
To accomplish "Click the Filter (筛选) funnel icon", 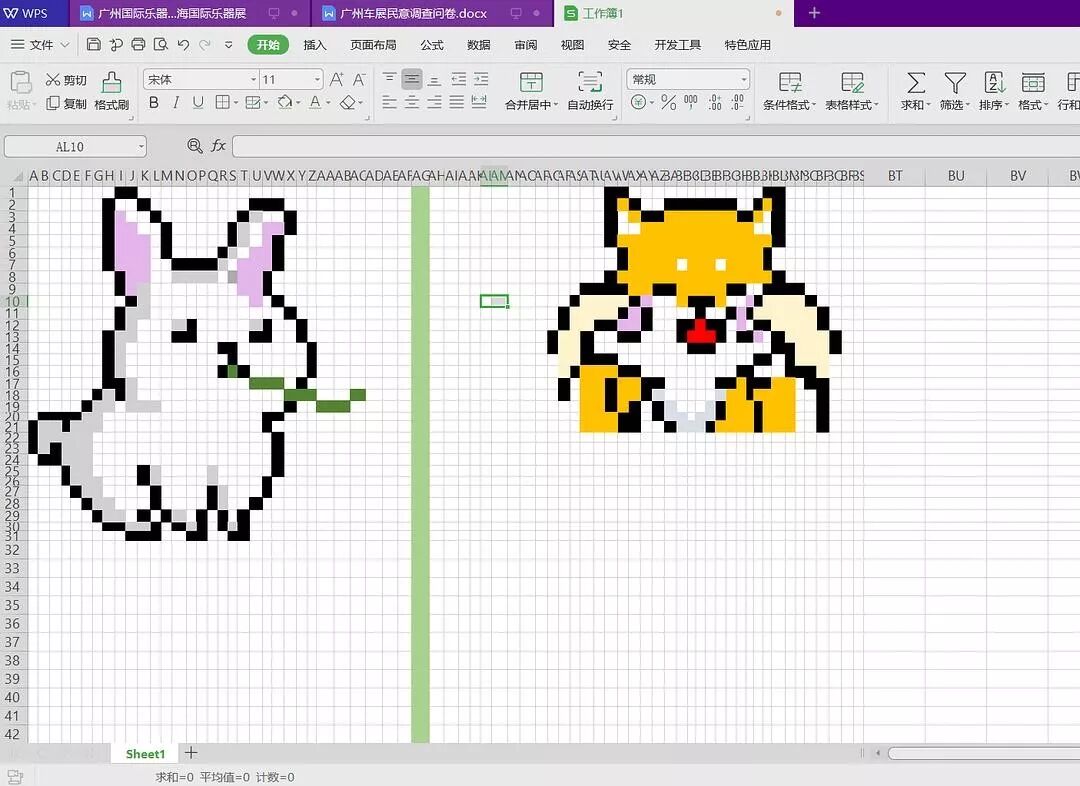I will pos(955,83).
